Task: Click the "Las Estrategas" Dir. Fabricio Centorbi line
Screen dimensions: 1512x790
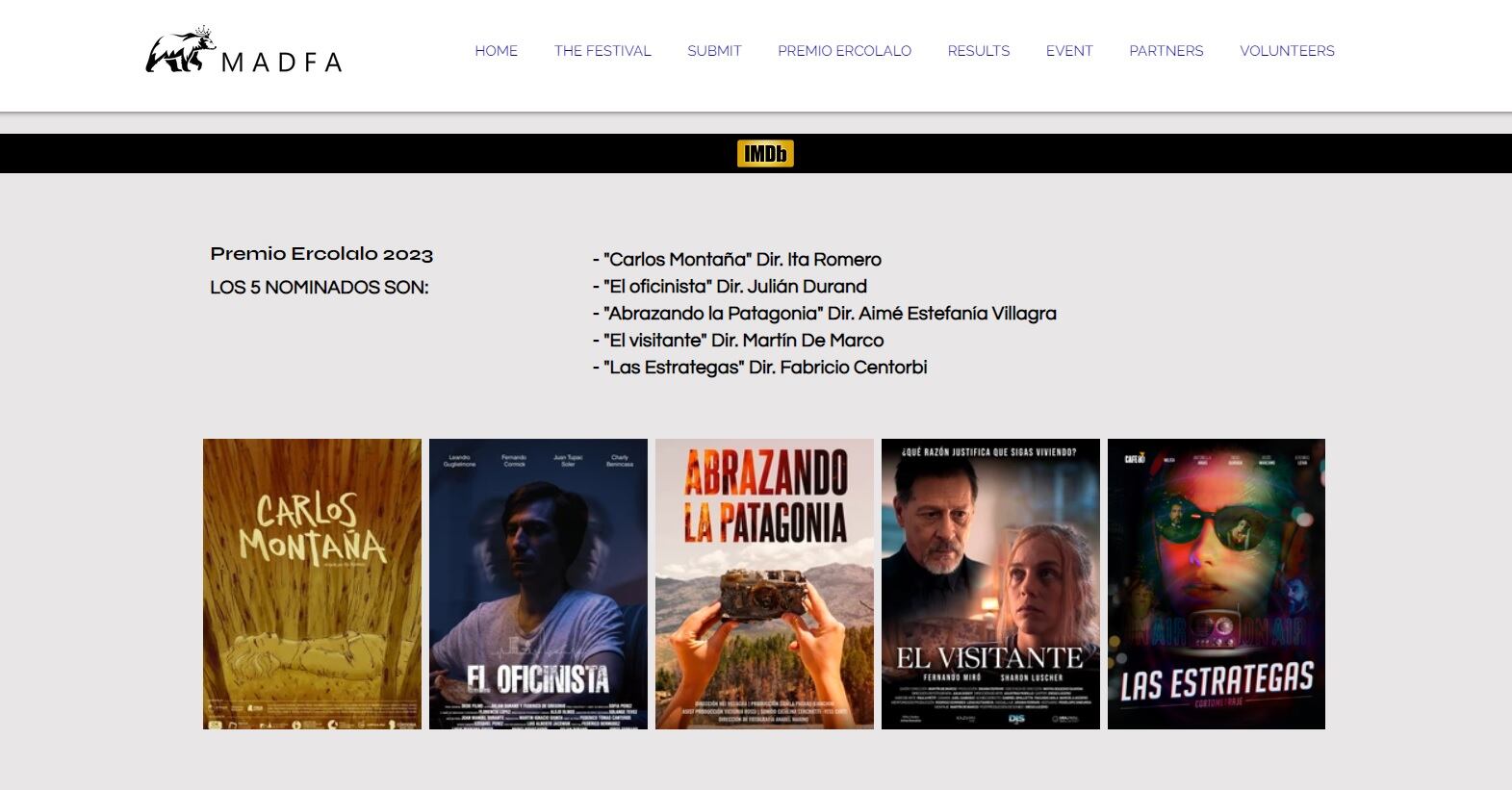Action: (x=759, y=368)
